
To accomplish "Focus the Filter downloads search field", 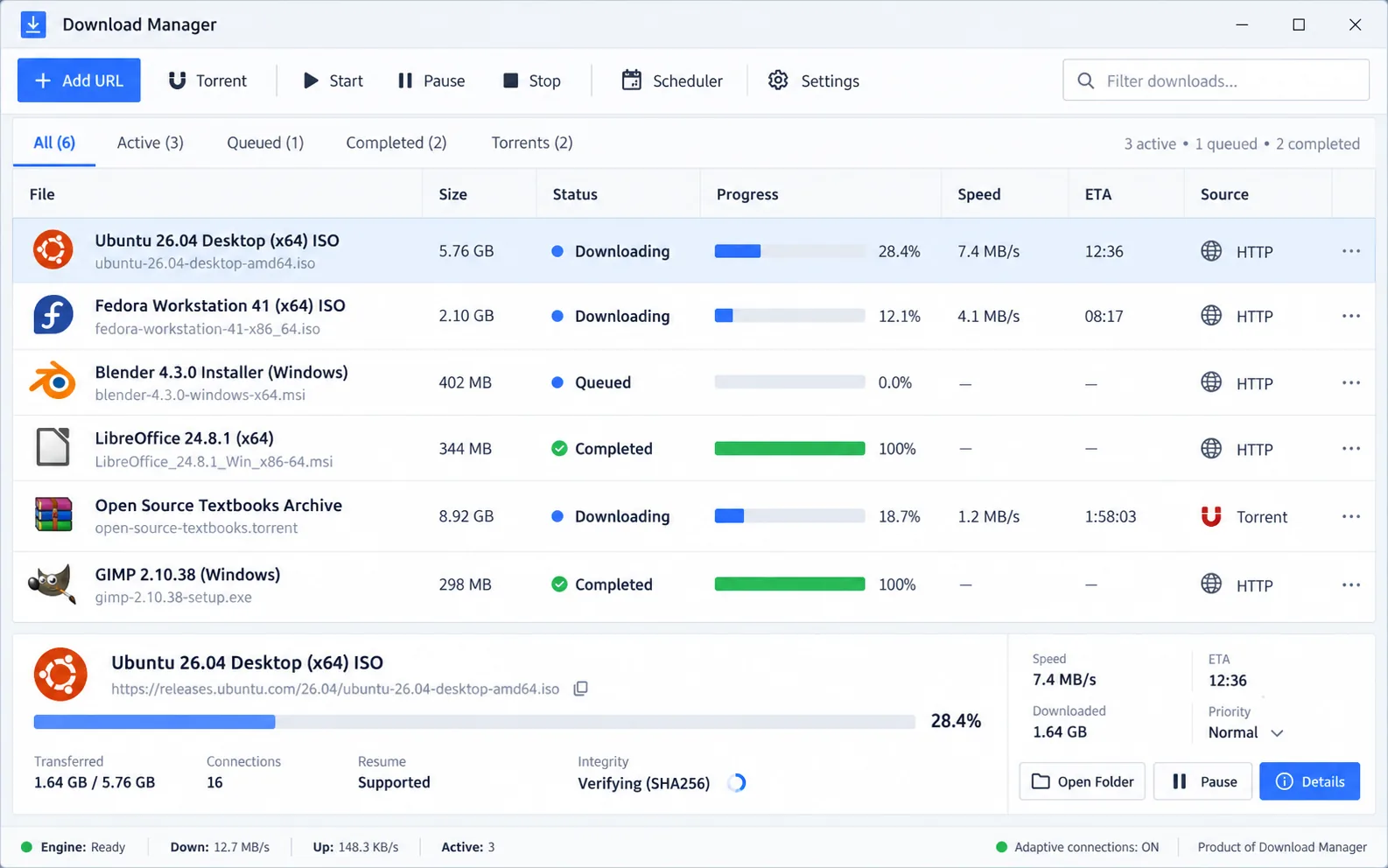I will [x=1216, y=80].
